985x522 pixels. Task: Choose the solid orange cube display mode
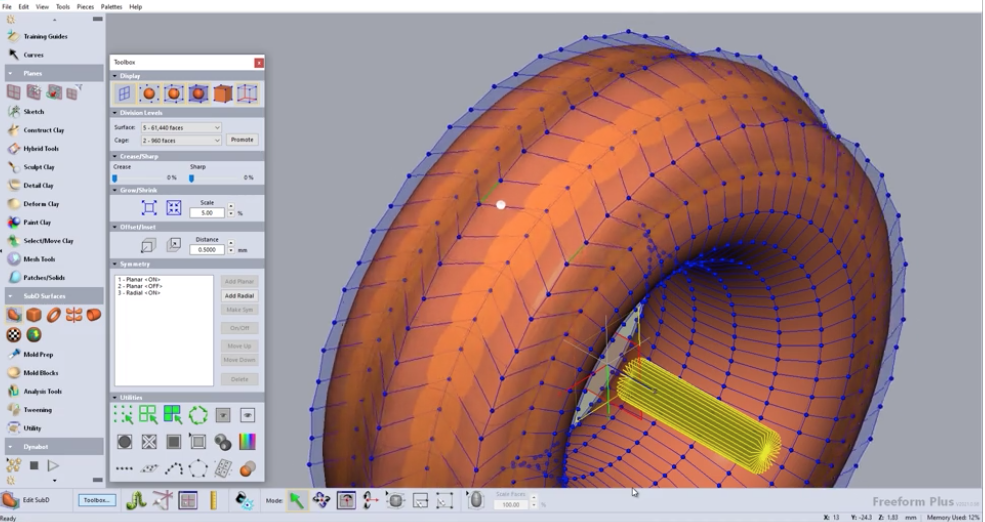[x=222, y=94]
